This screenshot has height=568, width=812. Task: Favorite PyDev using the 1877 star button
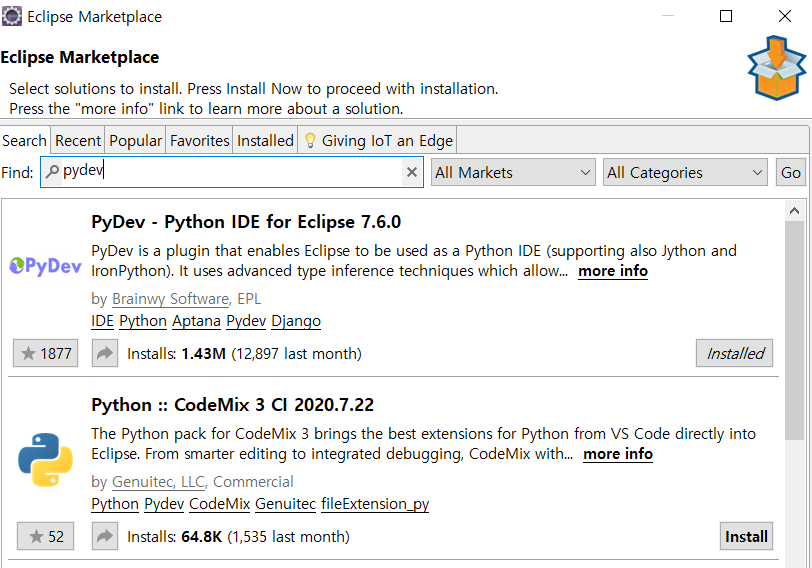pos(46,354)
